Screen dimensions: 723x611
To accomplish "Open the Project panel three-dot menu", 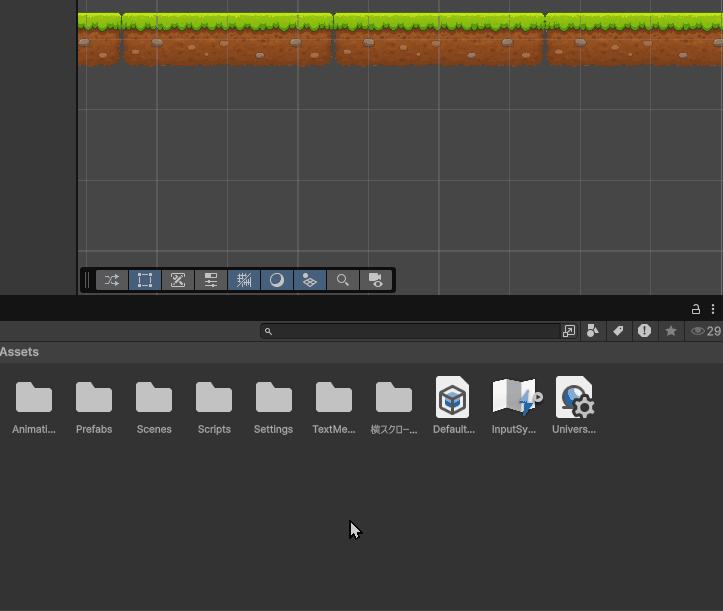I will point(713,309).
